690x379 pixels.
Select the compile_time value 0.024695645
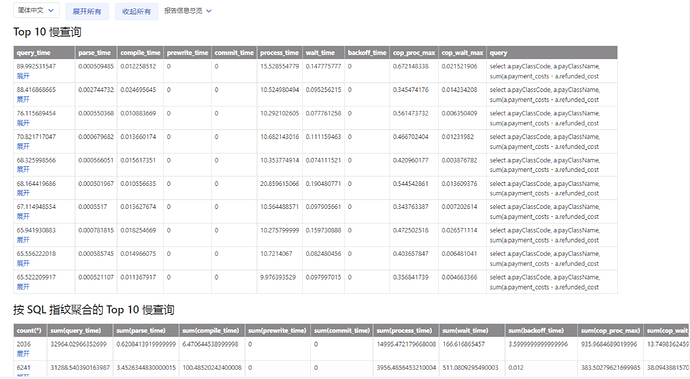(138, 90)
